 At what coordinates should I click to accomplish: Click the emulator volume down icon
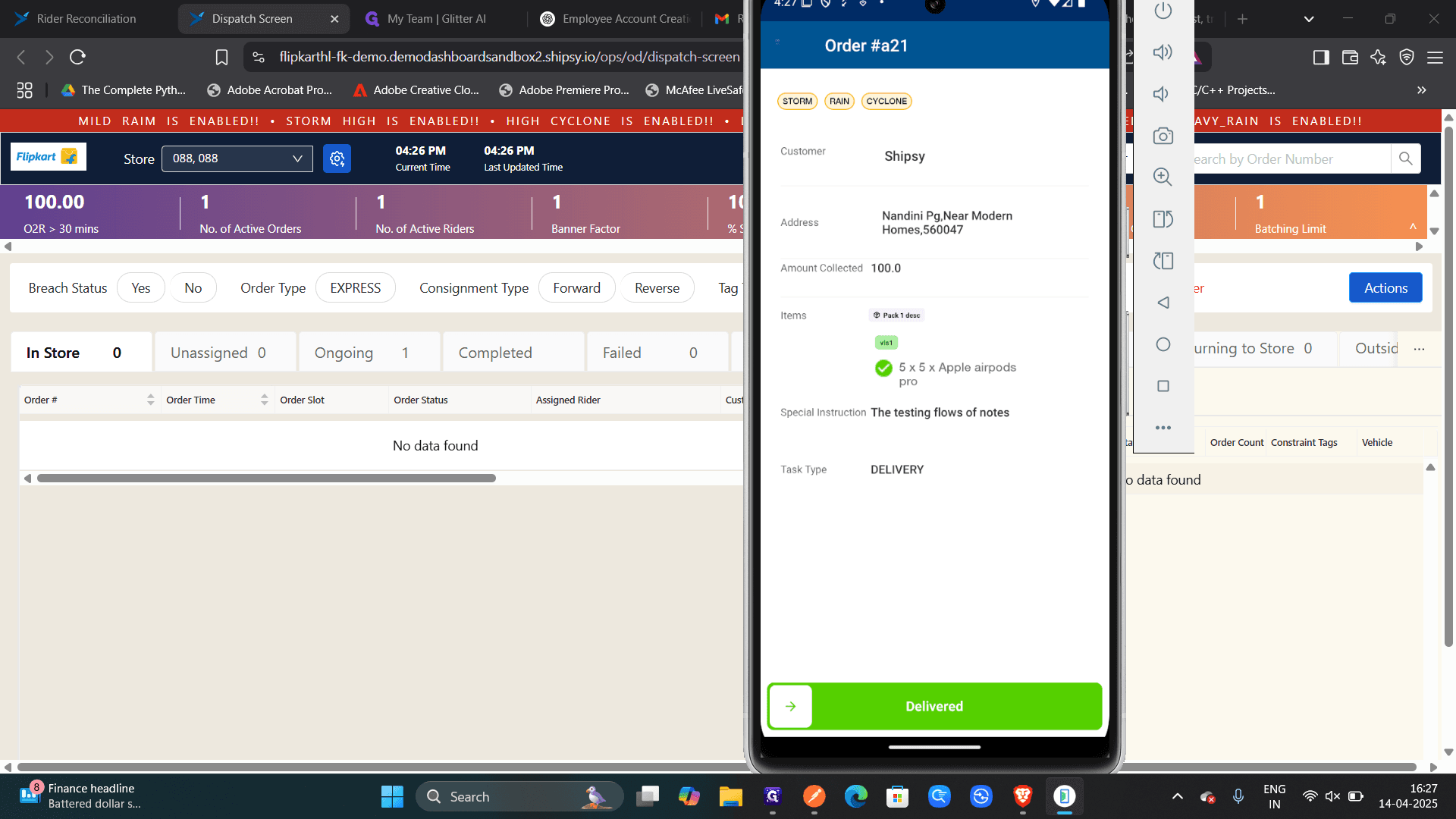pos(1161,94)
